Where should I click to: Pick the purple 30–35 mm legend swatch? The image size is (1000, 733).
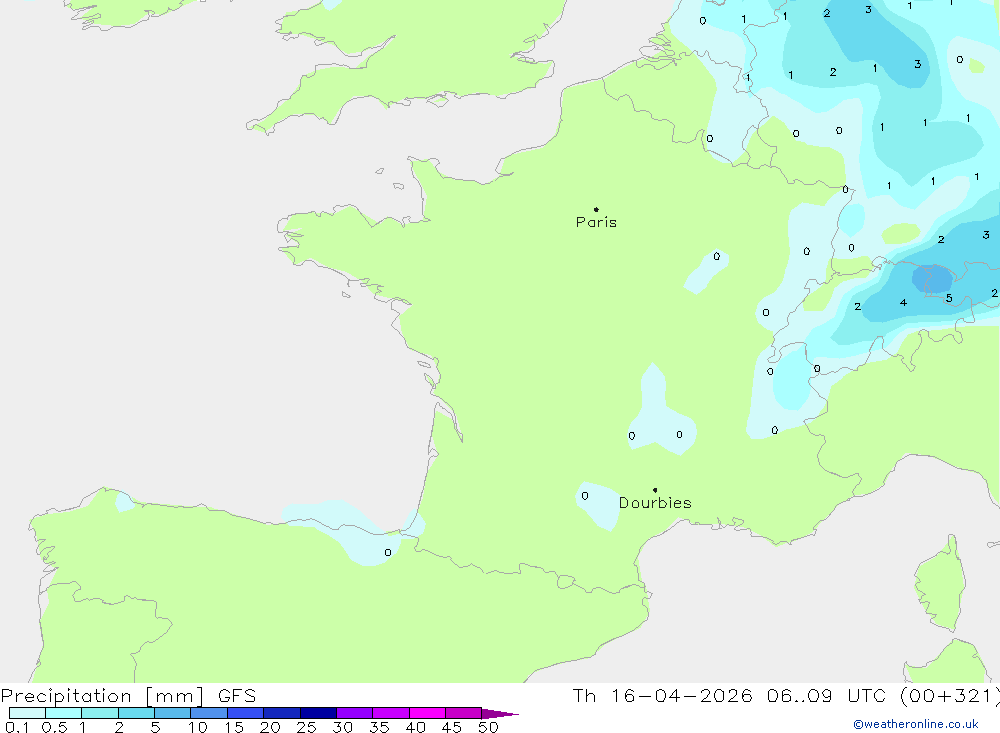click(x=355, y=713)
